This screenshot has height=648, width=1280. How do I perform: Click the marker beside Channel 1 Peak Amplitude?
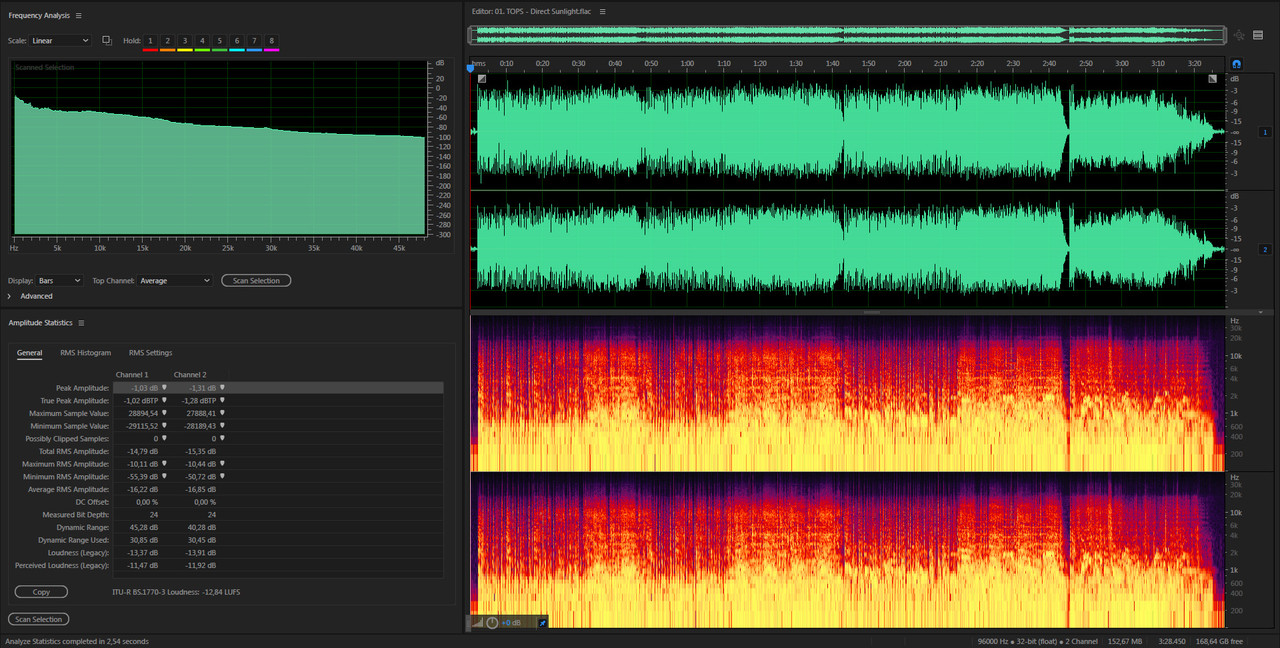(x=164, y=387)
